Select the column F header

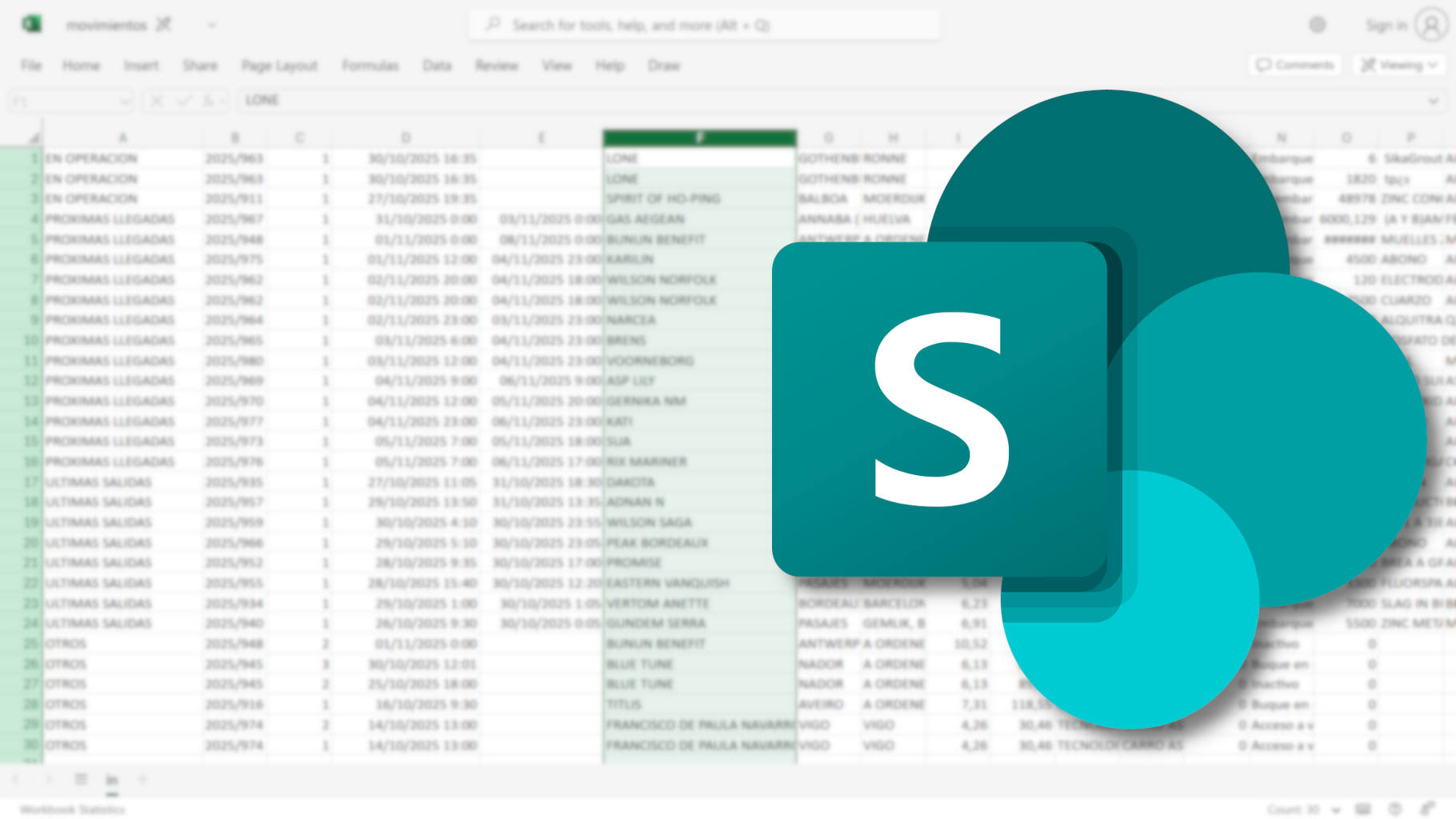coord(699,138)
